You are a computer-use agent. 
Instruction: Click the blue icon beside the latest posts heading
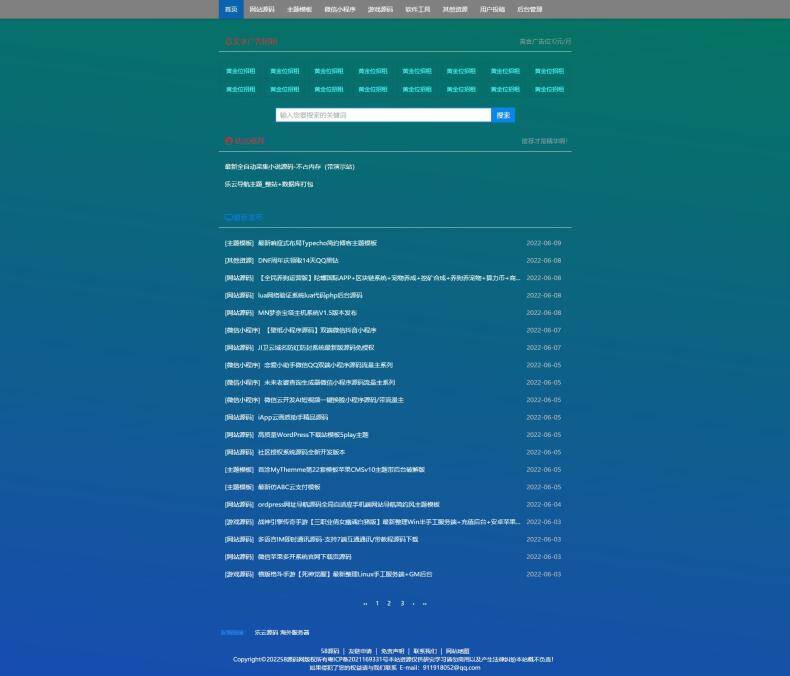click(x=229, y=217)
